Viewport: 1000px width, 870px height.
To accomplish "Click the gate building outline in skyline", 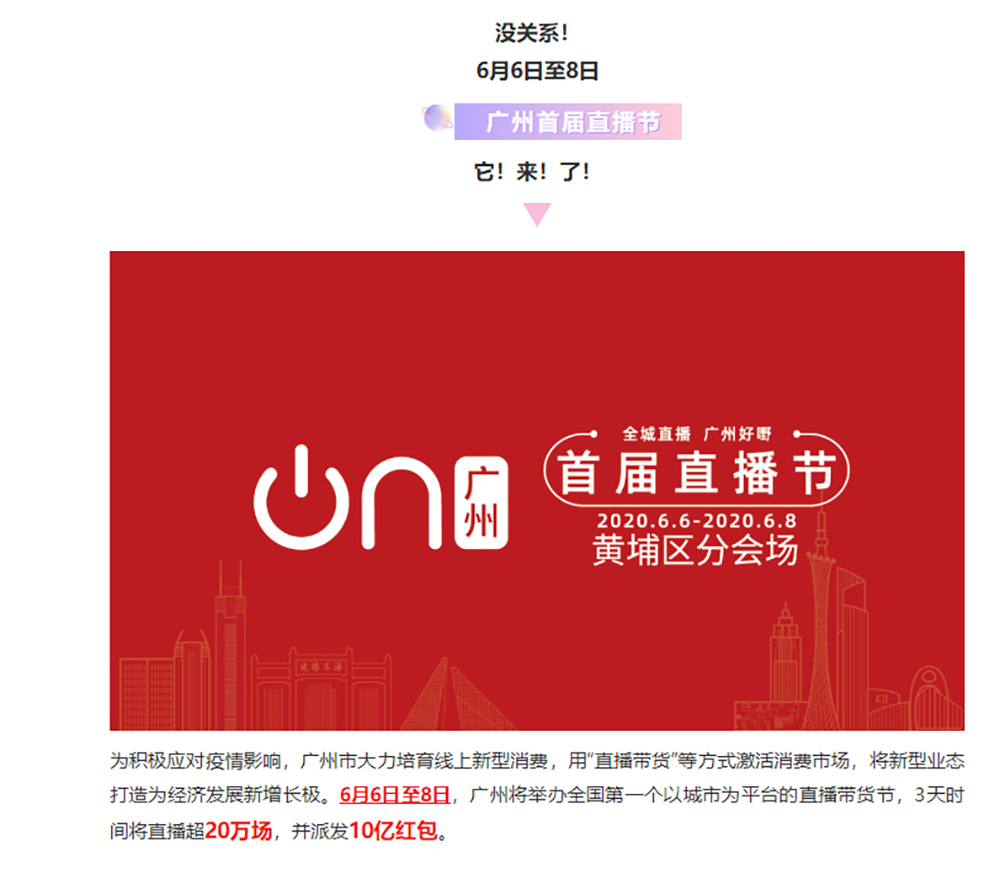I will [321, 690].
